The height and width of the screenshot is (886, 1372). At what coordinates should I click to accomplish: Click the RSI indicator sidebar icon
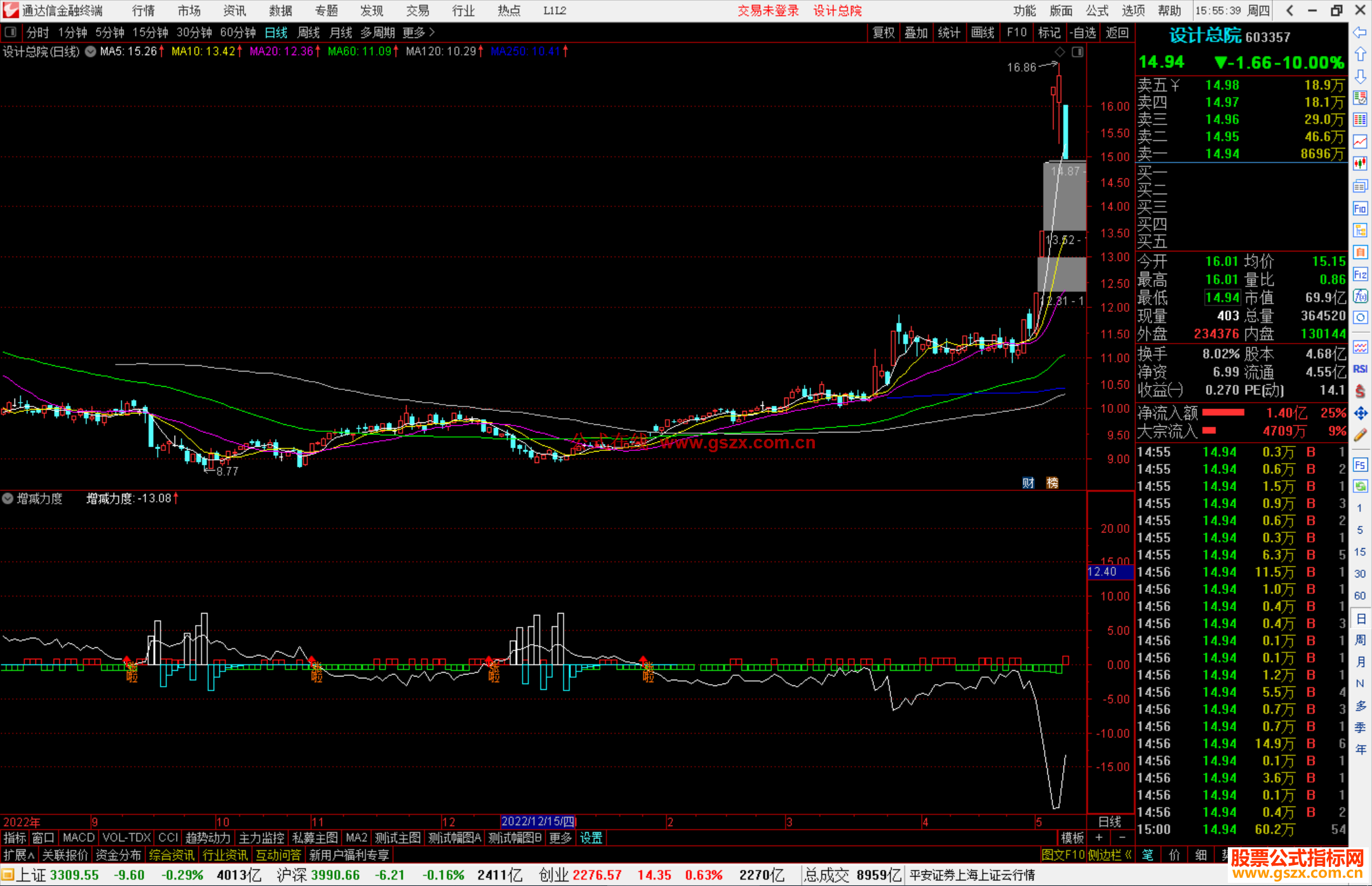[x=1360, y=369]
